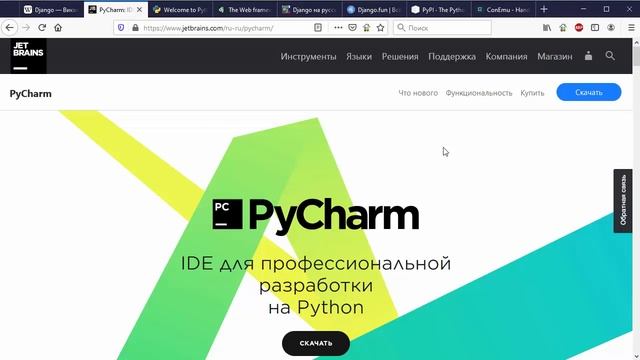
Task: Switch to The Web framework tab
Action: point(244,9)
